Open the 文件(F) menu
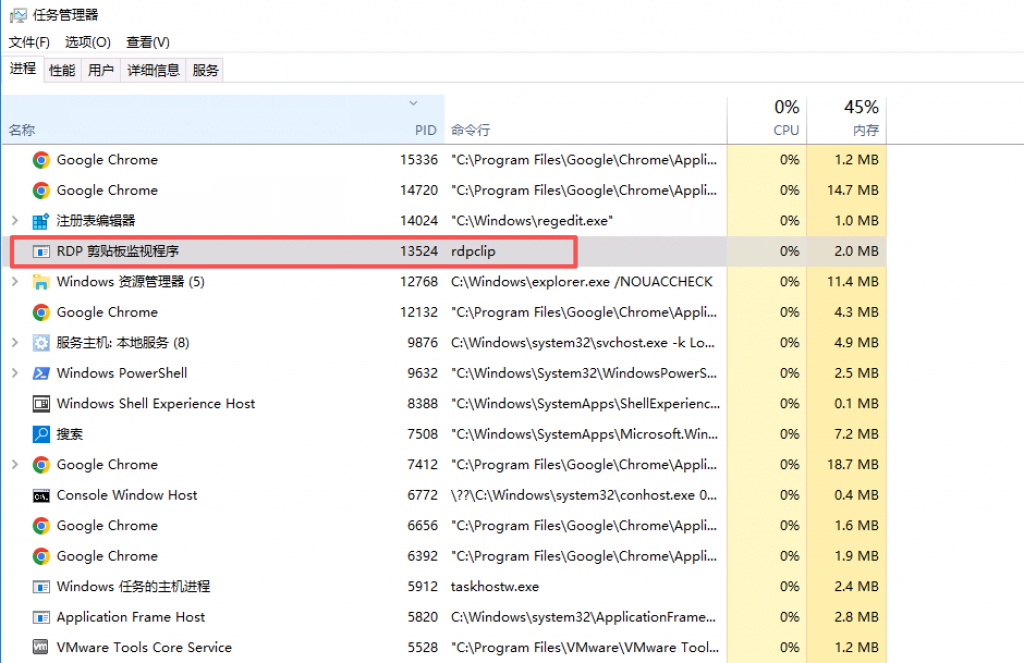The image size is (1024, 663). coord(29,42)
